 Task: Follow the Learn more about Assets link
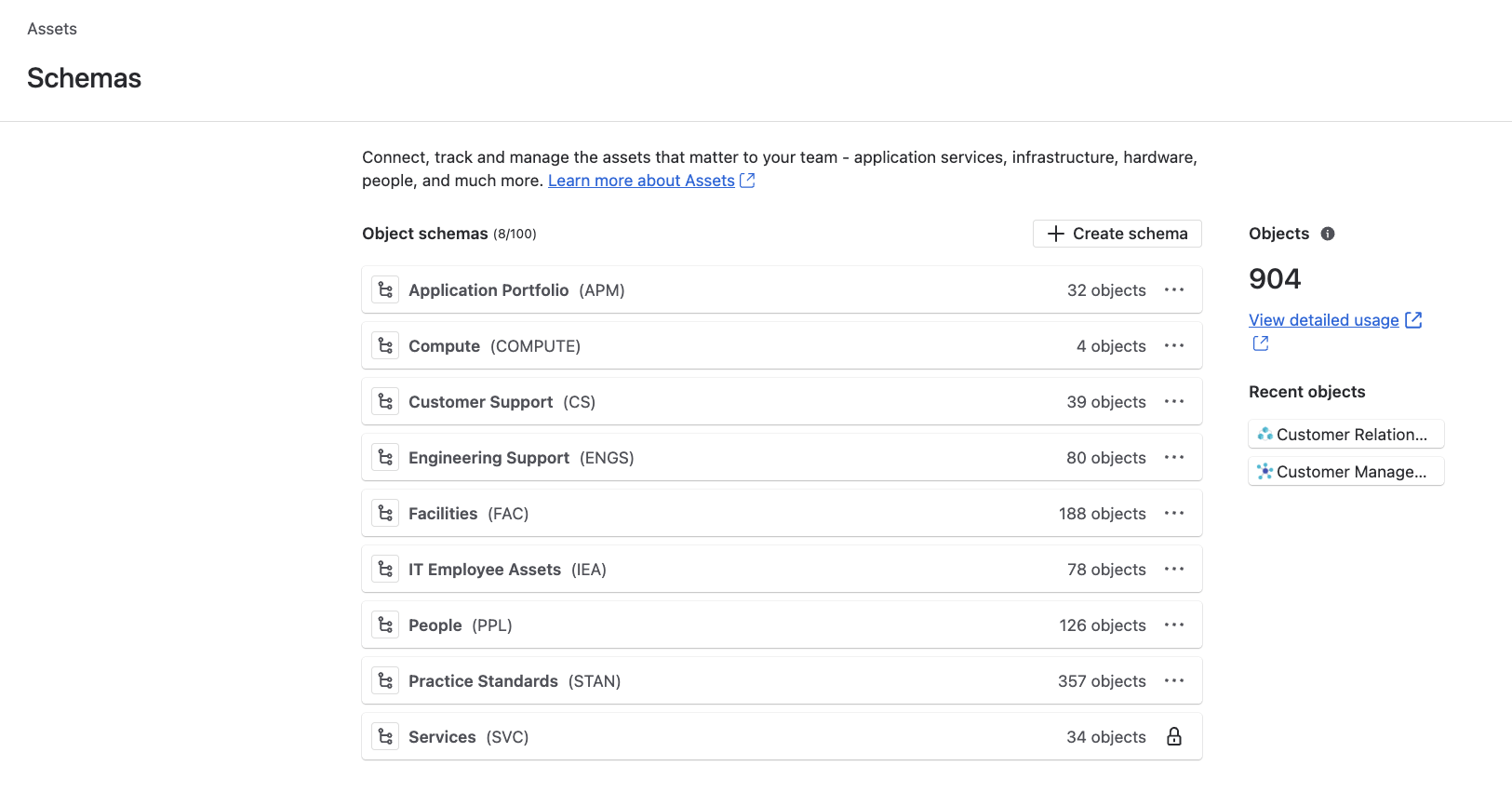click(641, 181)
